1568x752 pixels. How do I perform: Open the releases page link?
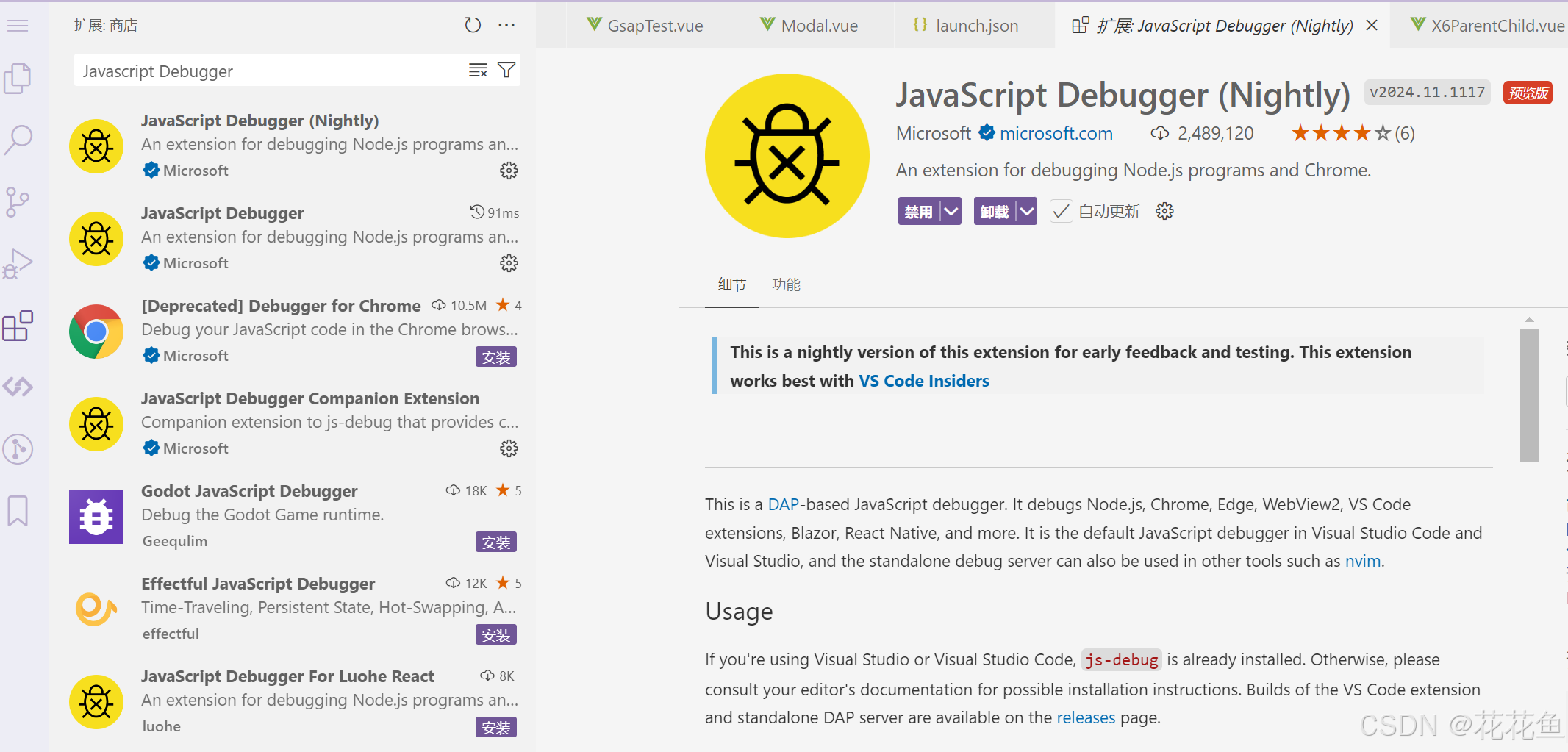[x=1086, y=717]
